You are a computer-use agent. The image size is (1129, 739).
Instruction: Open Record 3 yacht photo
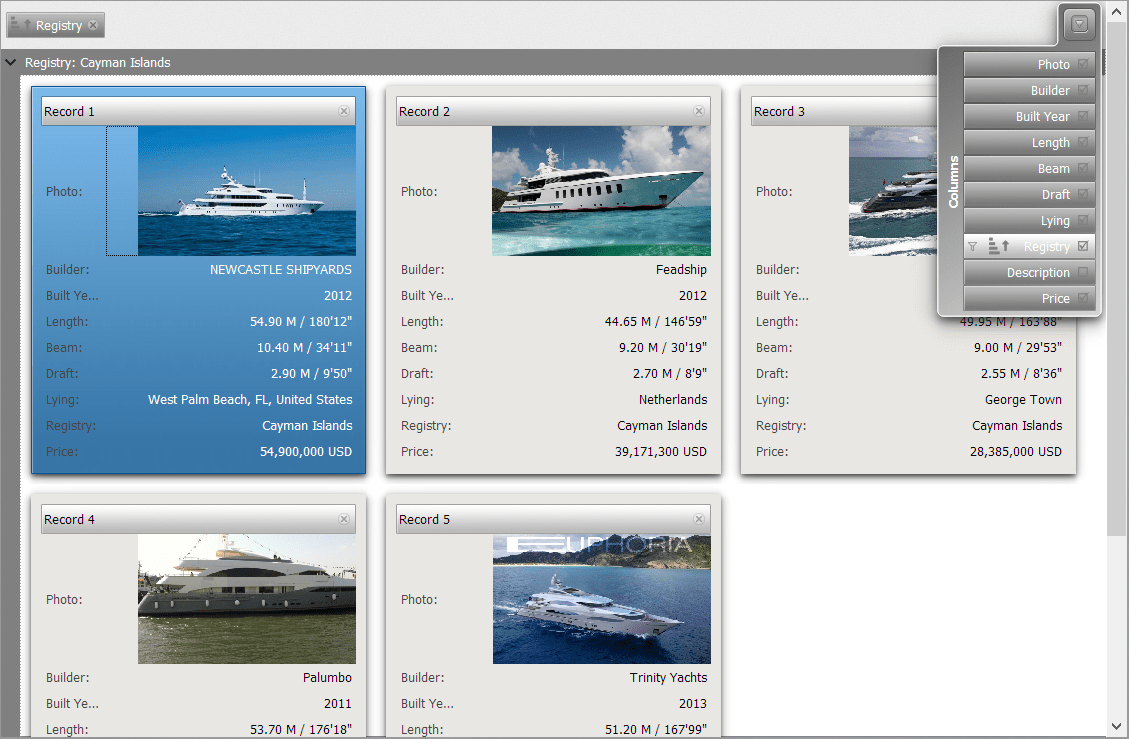pos(893,191)
